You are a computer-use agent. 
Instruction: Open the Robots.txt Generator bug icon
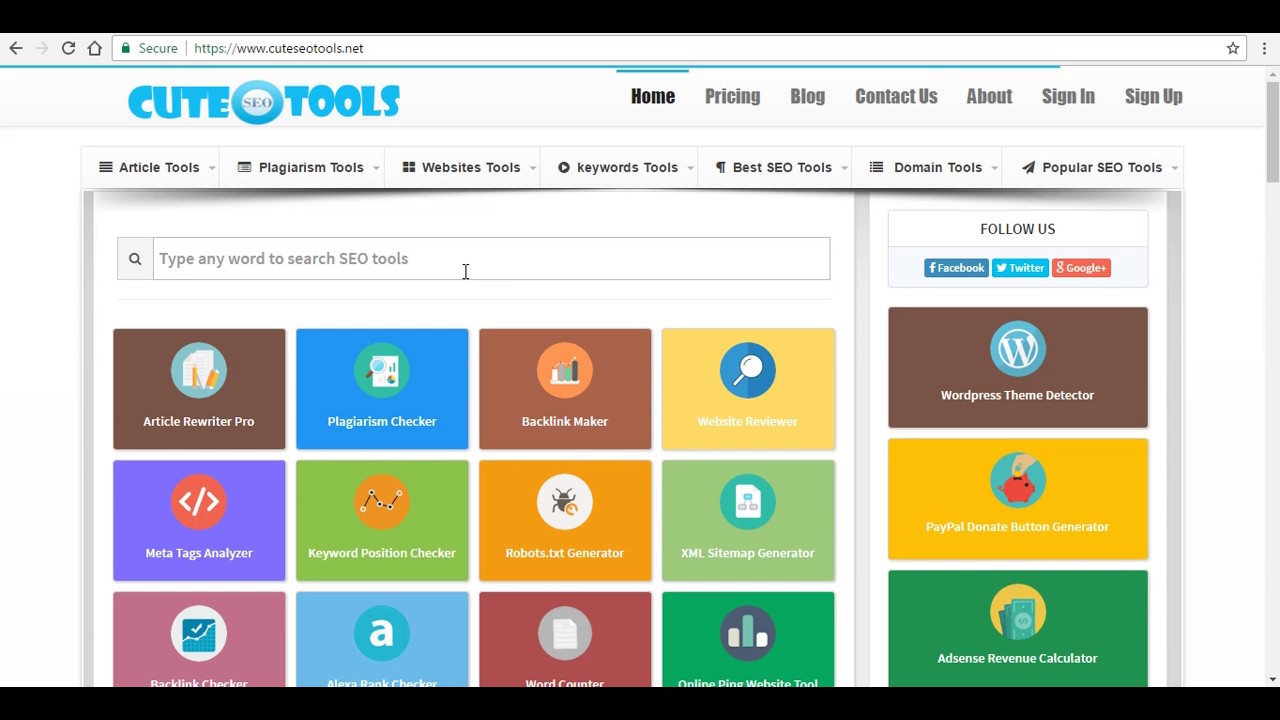[x=565, y=502]
